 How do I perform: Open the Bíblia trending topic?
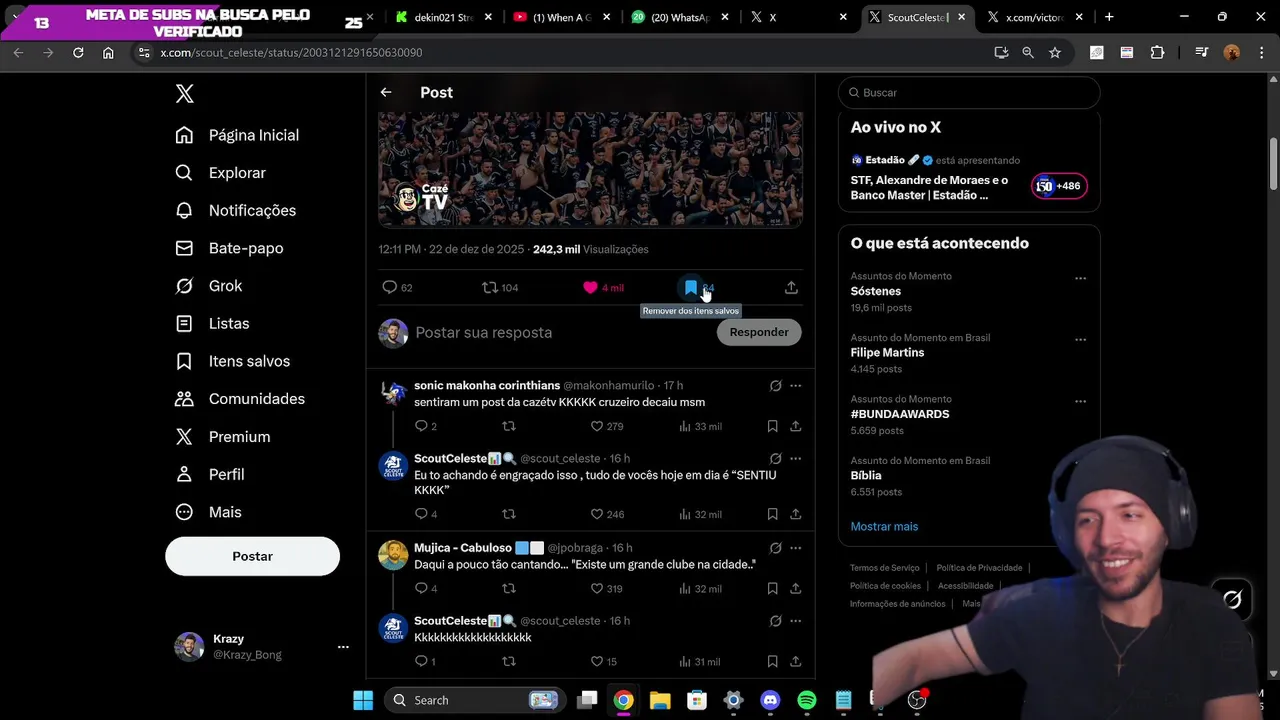pyautogui.click(x=866, y=475)
